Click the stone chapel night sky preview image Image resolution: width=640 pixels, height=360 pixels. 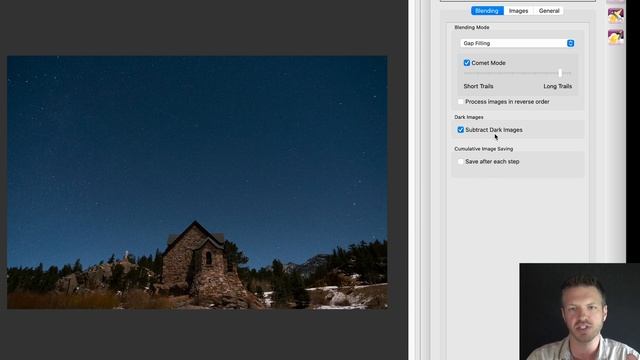(x=197, y=182)
